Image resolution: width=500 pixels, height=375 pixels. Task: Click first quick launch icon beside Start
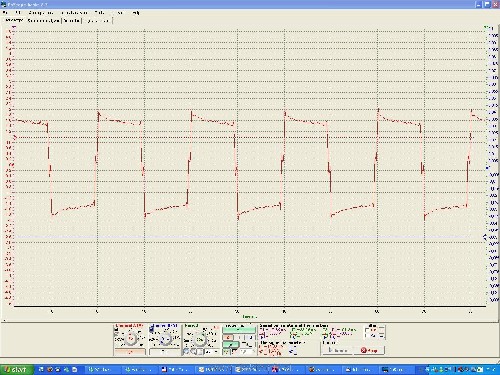tap(41, 369)
